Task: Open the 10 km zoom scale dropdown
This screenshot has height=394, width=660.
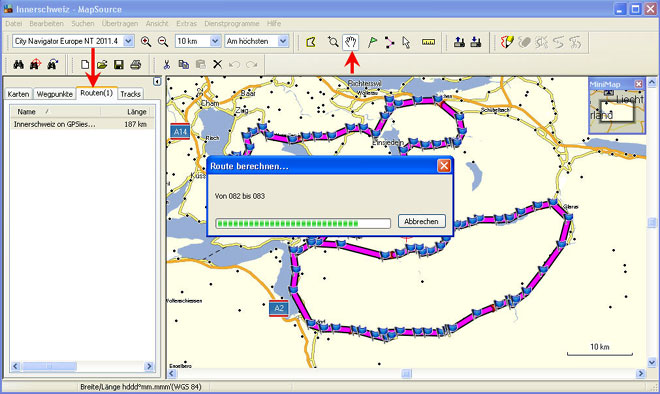Action: 215,41
